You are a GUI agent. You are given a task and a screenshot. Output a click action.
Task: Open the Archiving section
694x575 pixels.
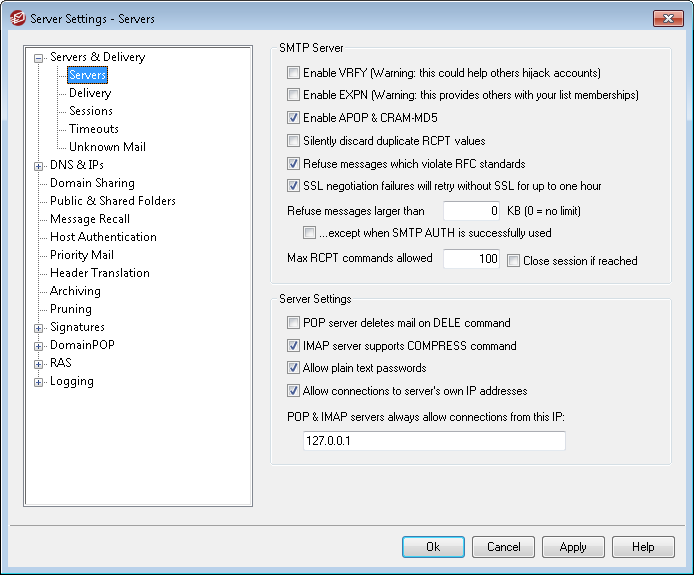pyautogui.click(x=75, y=291)
